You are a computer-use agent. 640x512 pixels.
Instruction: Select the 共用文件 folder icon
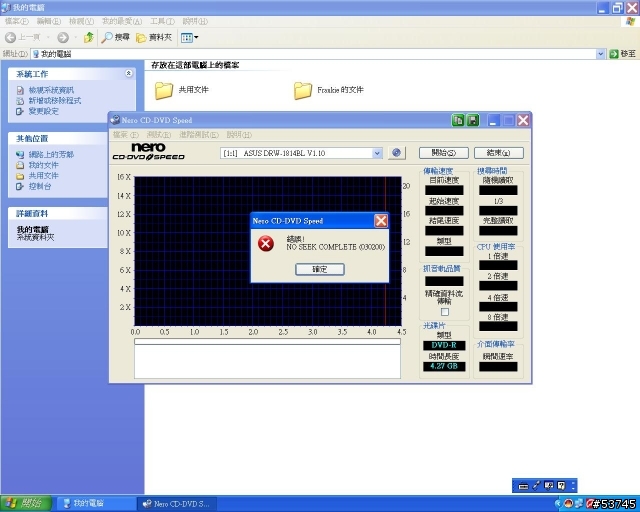coord(164,90)
